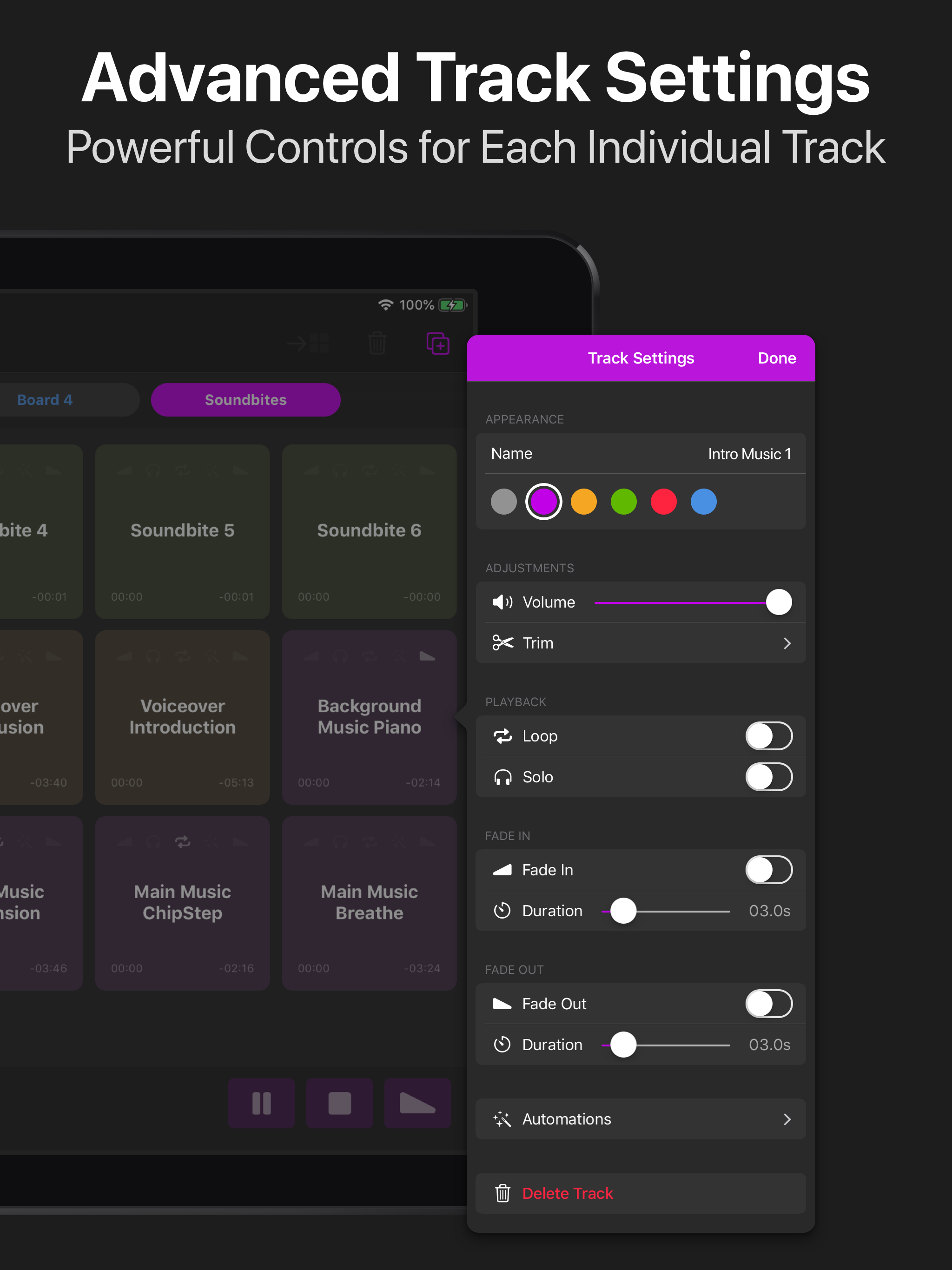
Task: Open Automations via its chevron
Action: pos(787,1119)
